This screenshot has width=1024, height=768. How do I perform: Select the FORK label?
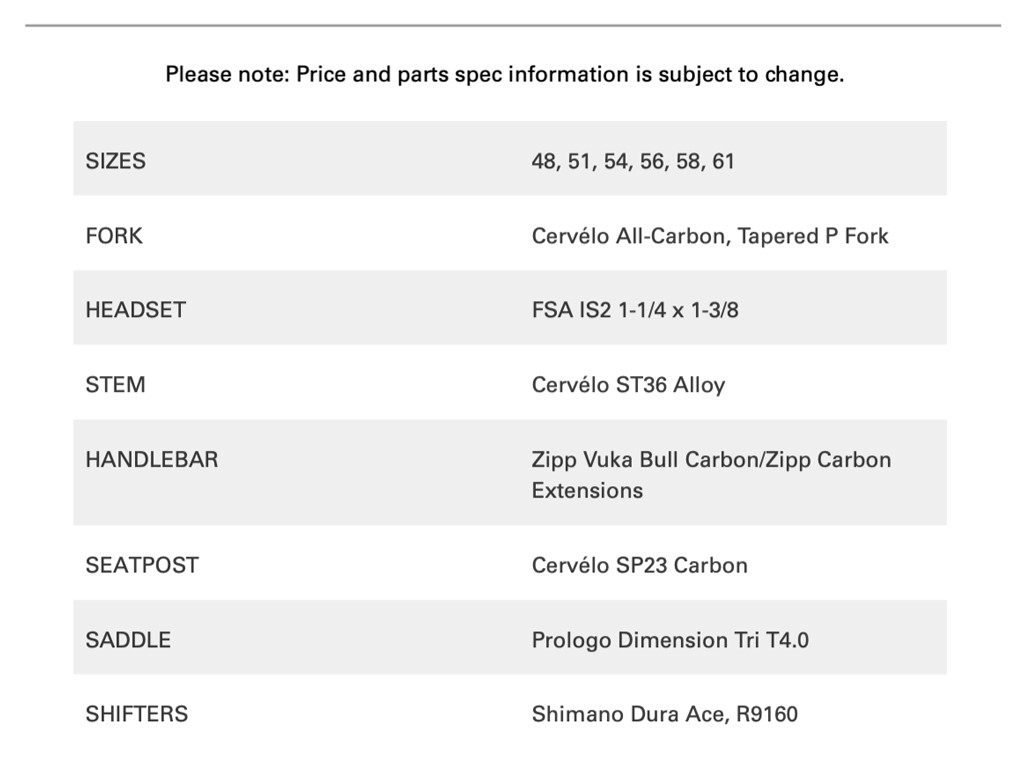(x=114, y=236)
